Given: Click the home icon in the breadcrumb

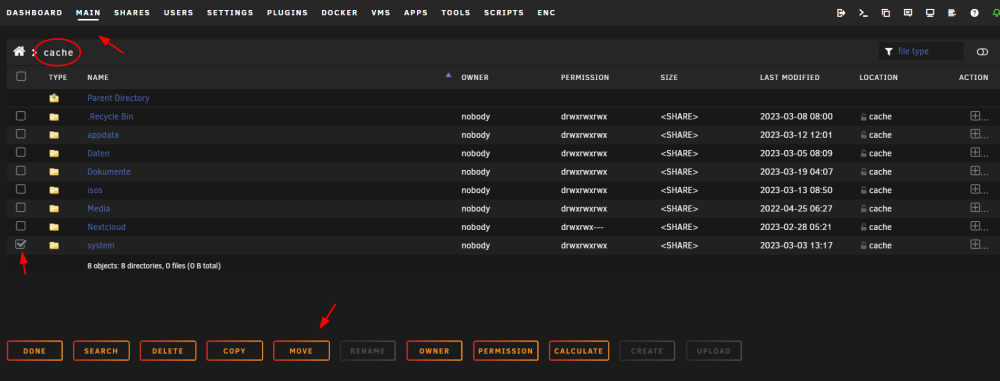Looking at the screenshot, I should (x=19, y=52).
